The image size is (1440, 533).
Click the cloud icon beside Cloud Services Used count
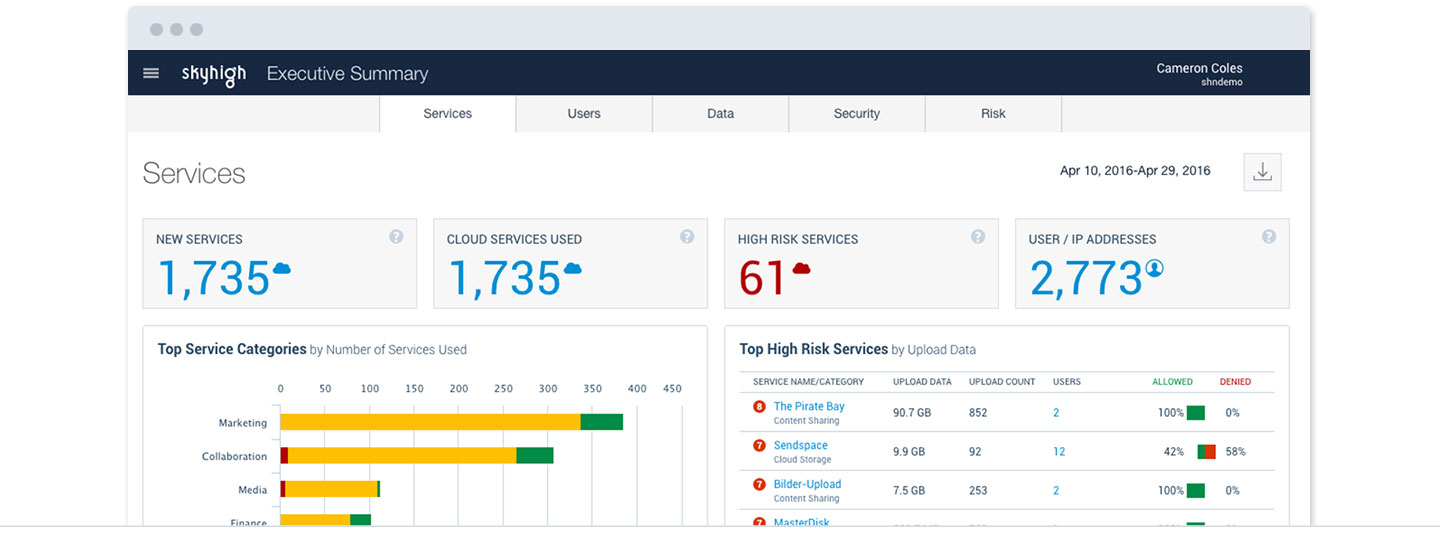click(x=573, y=268)
